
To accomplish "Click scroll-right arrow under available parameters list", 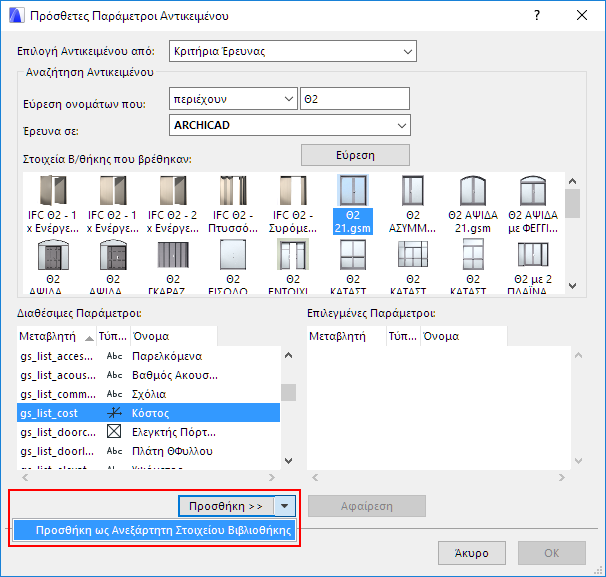I will tap(272, 477).
